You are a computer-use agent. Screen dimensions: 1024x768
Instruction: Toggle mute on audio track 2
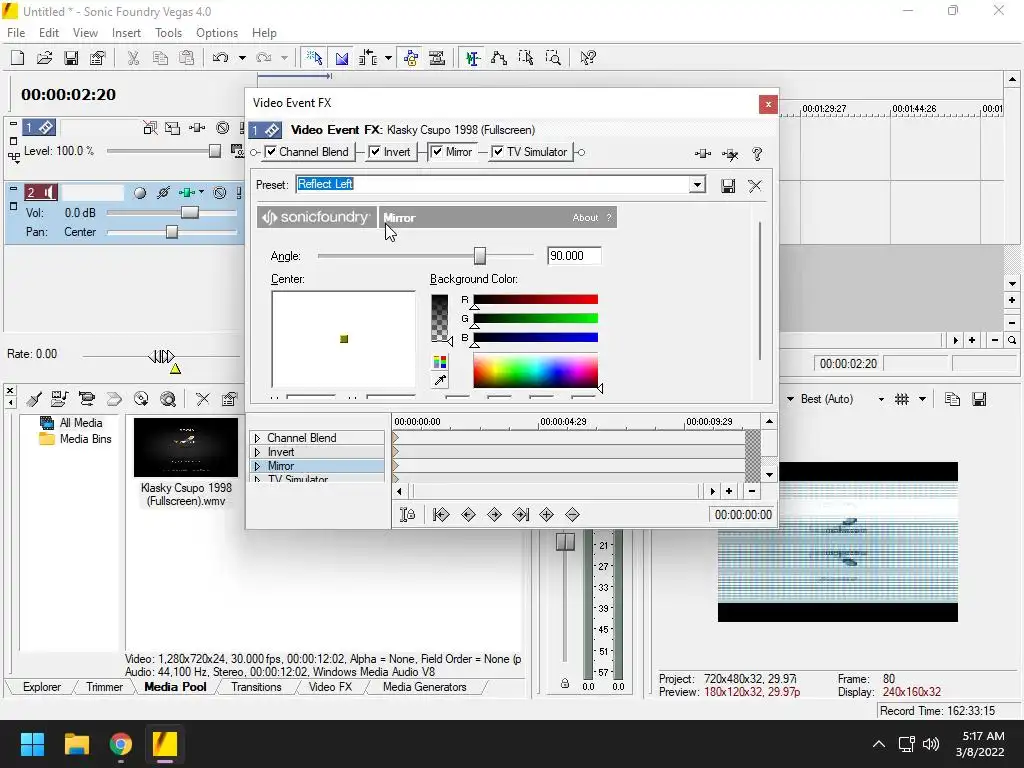click(x=220, y=193)
